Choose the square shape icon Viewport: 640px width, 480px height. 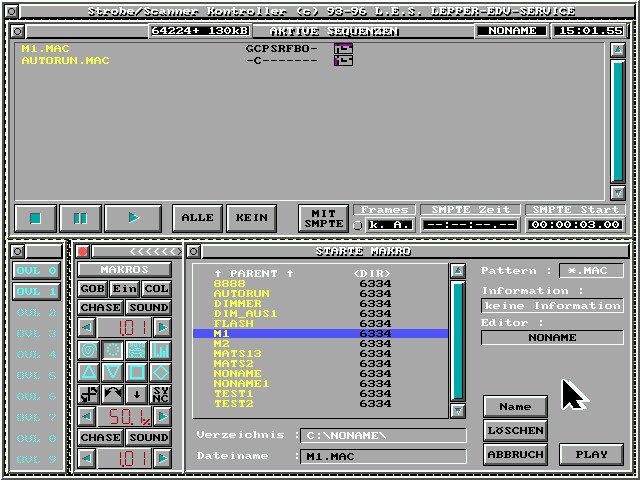pyautogui.click(x=136, y=372)
